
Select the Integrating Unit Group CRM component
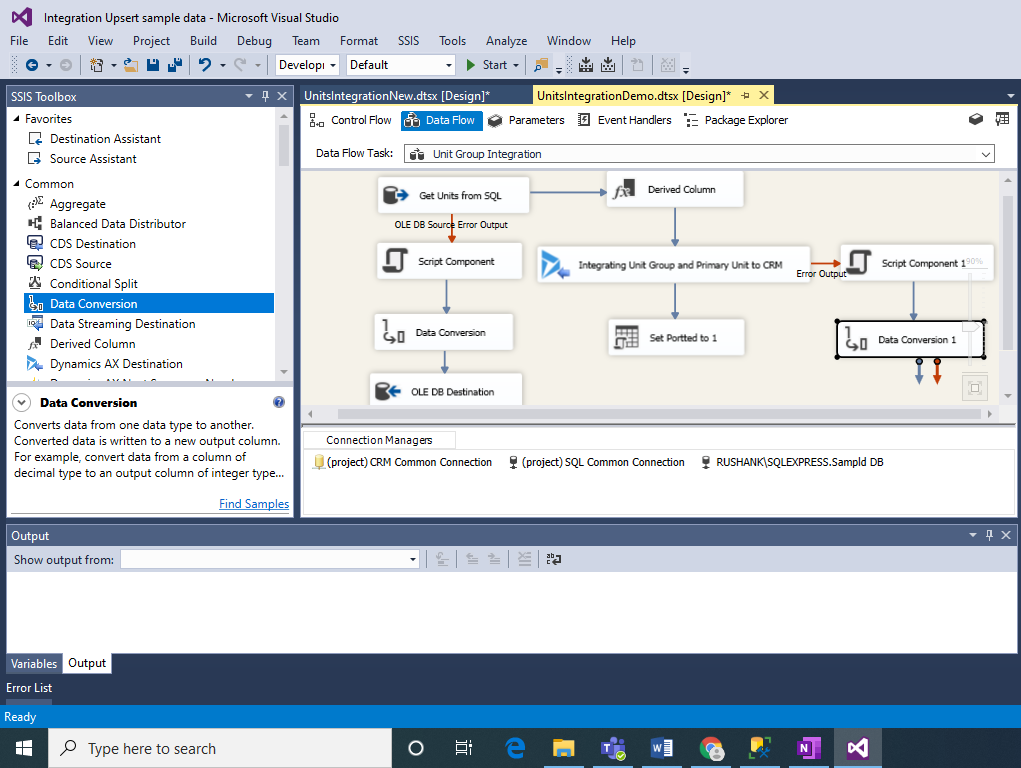(674, 264)
